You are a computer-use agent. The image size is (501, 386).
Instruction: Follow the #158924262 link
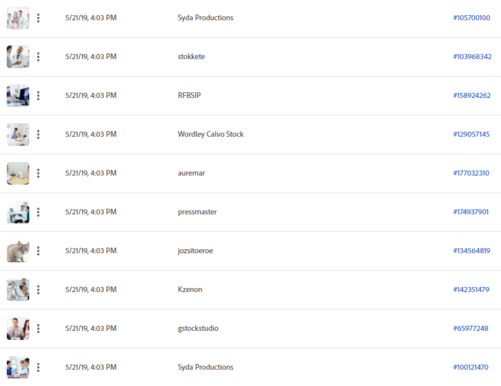(472, 95)
